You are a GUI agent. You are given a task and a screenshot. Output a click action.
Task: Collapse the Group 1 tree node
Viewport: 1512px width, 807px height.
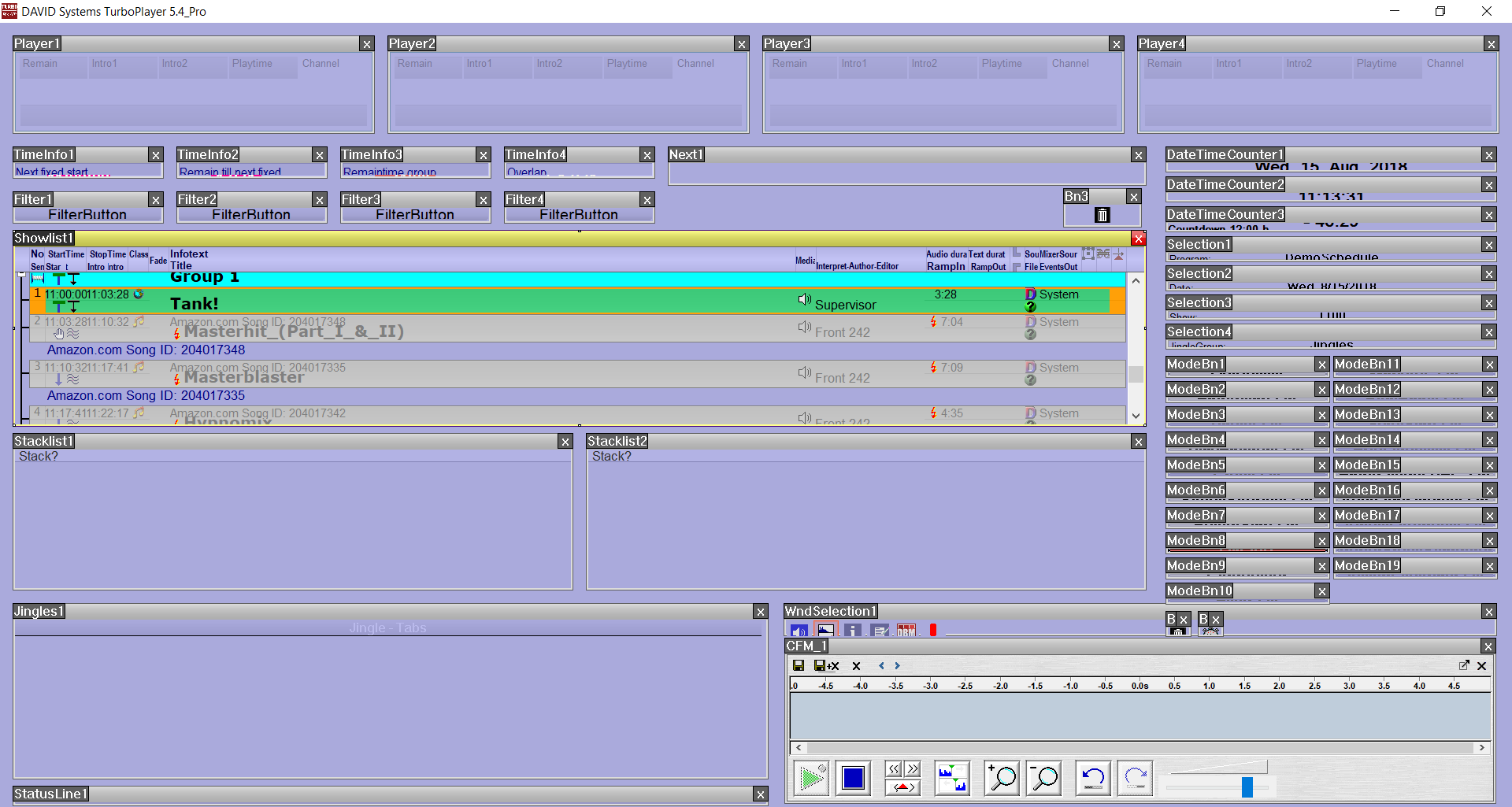pos(21,275)
